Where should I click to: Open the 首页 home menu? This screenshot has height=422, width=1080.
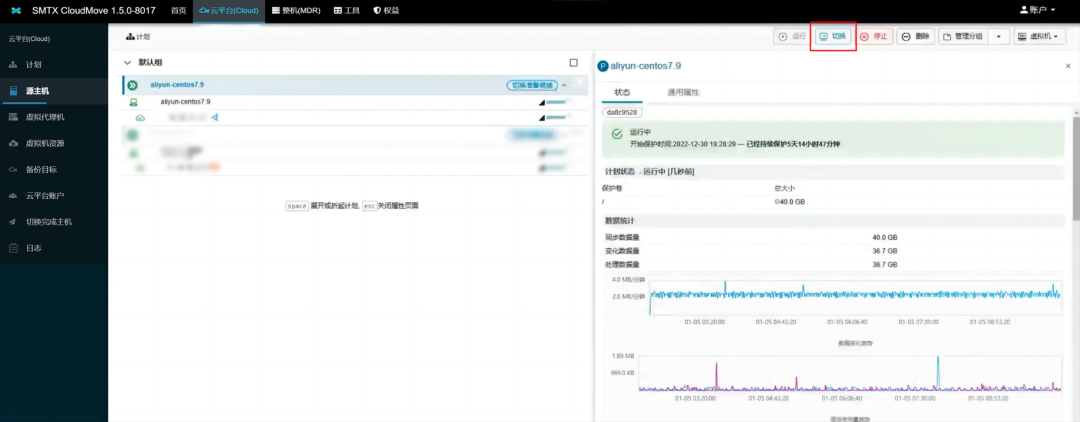(x=178, y=11)
